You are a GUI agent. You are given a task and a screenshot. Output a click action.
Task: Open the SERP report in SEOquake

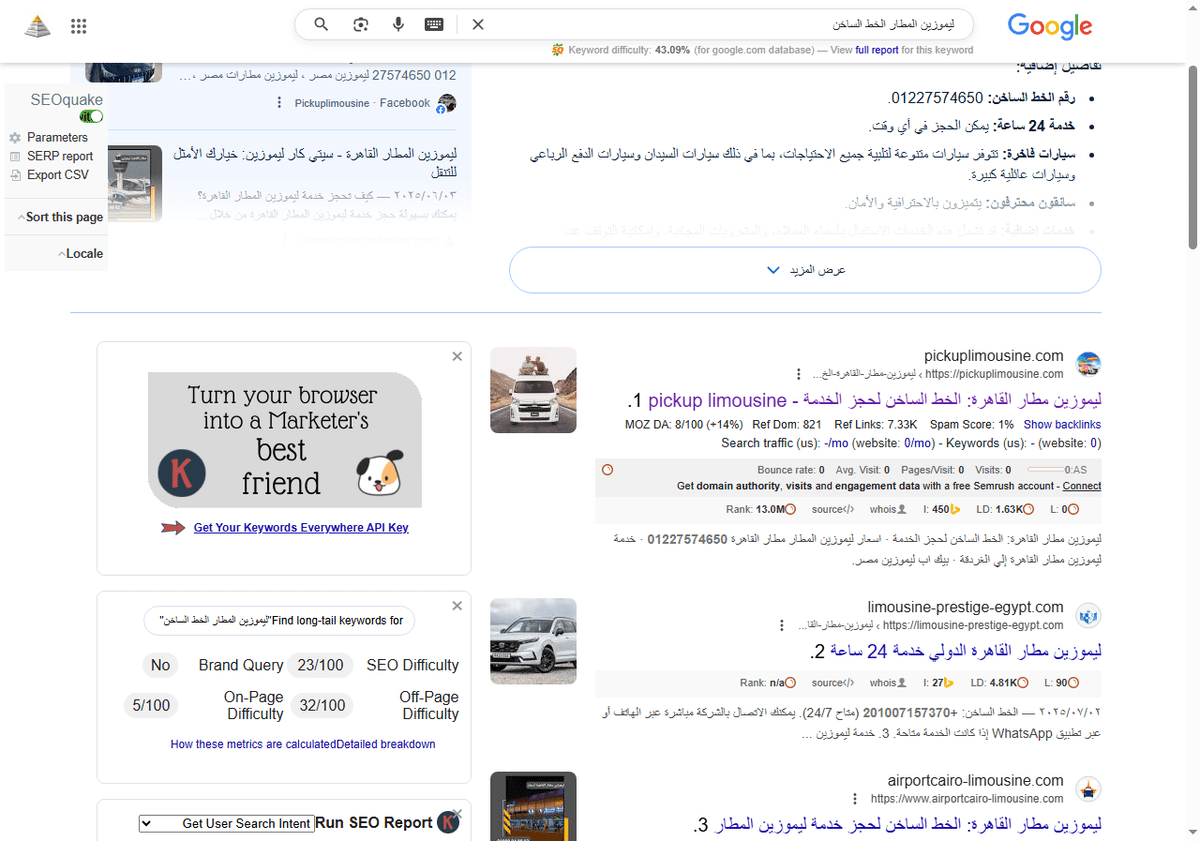click(59, 155)
